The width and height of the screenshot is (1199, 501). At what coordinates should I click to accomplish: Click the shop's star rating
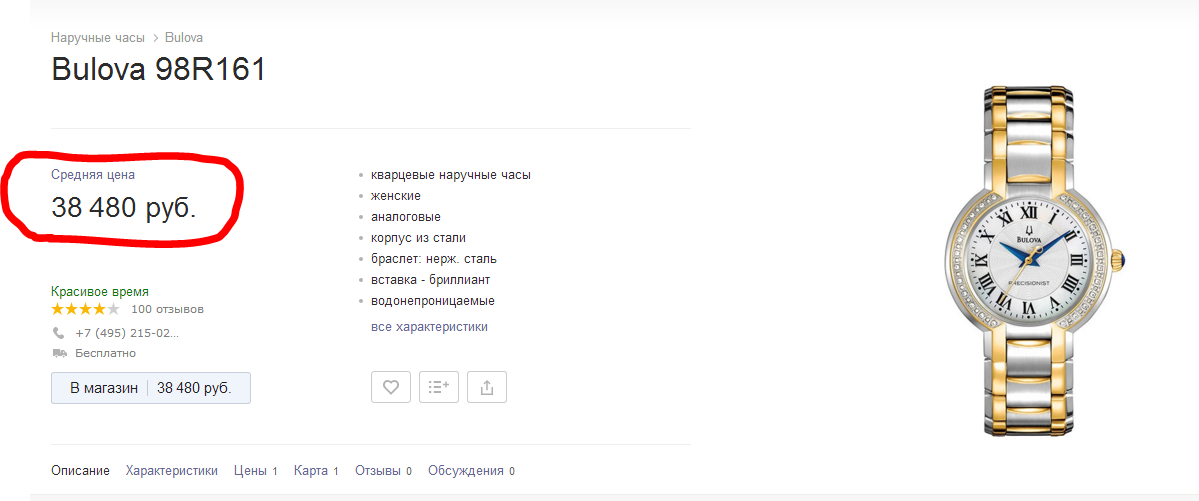(85, 310)
